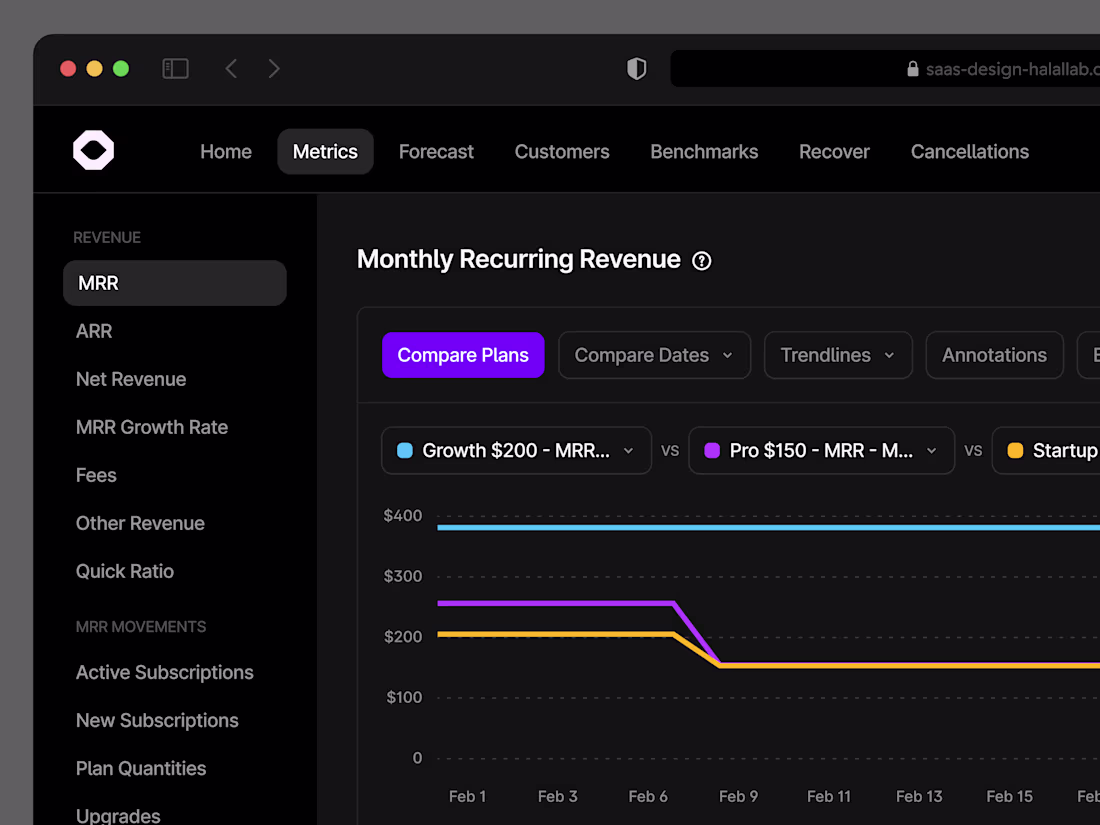Open the Compare Dates dropdown

click(654, 355)
